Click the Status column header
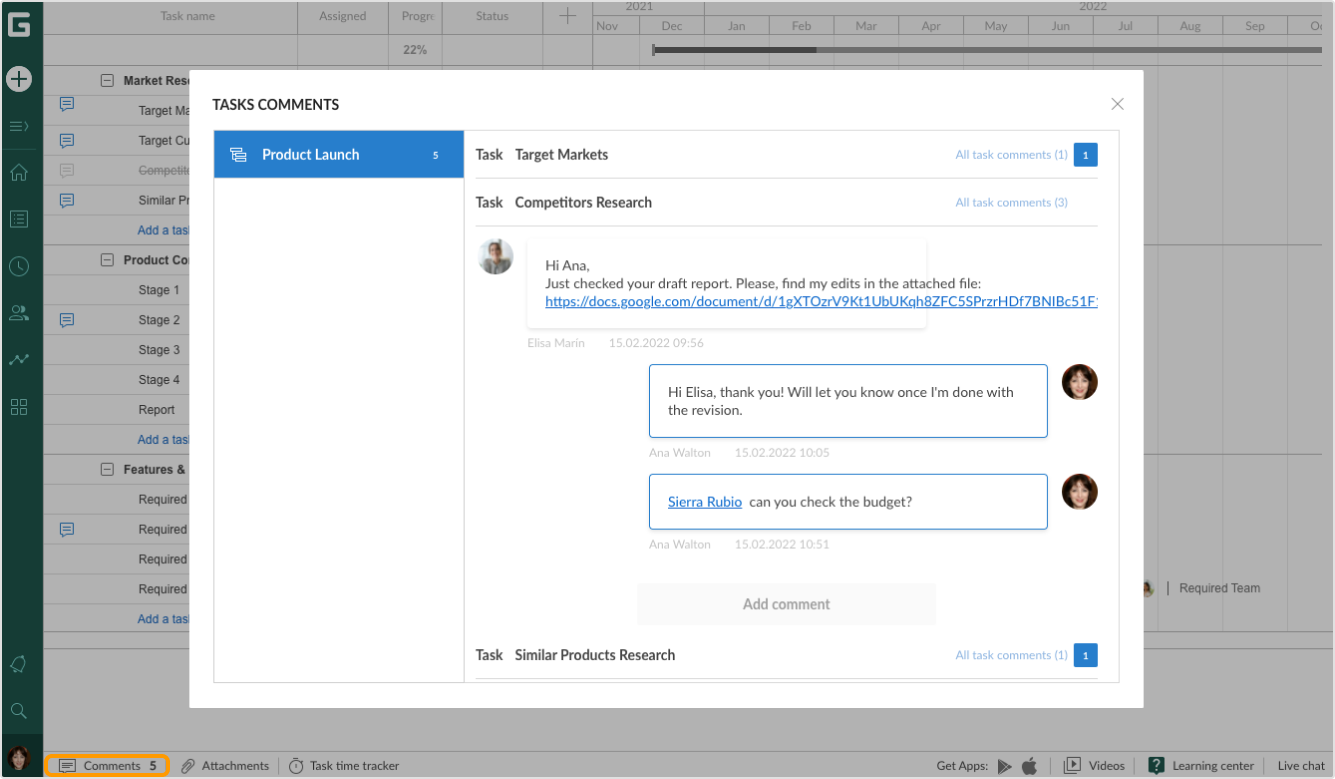The width and height of the screenshot is (1335, 779). 492,16
